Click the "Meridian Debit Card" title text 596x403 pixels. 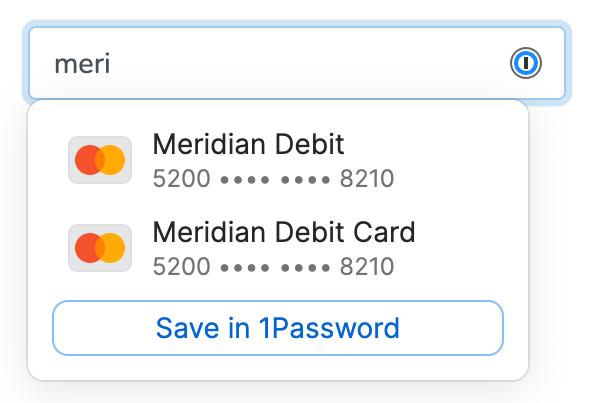click(284, 232)
